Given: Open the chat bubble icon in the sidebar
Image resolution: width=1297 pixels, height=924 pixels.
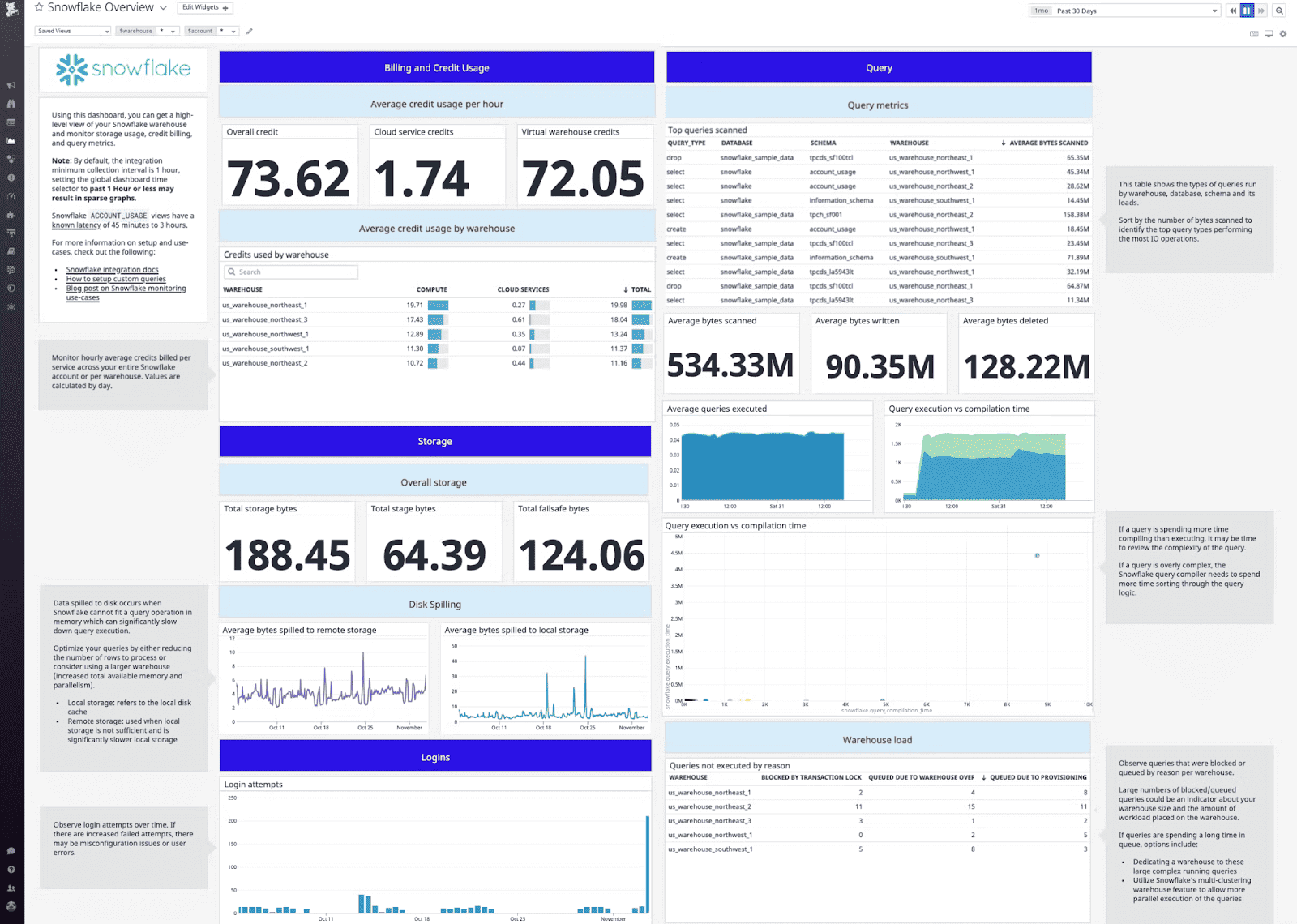Looking at the screenshot, I should pos(11,851).
